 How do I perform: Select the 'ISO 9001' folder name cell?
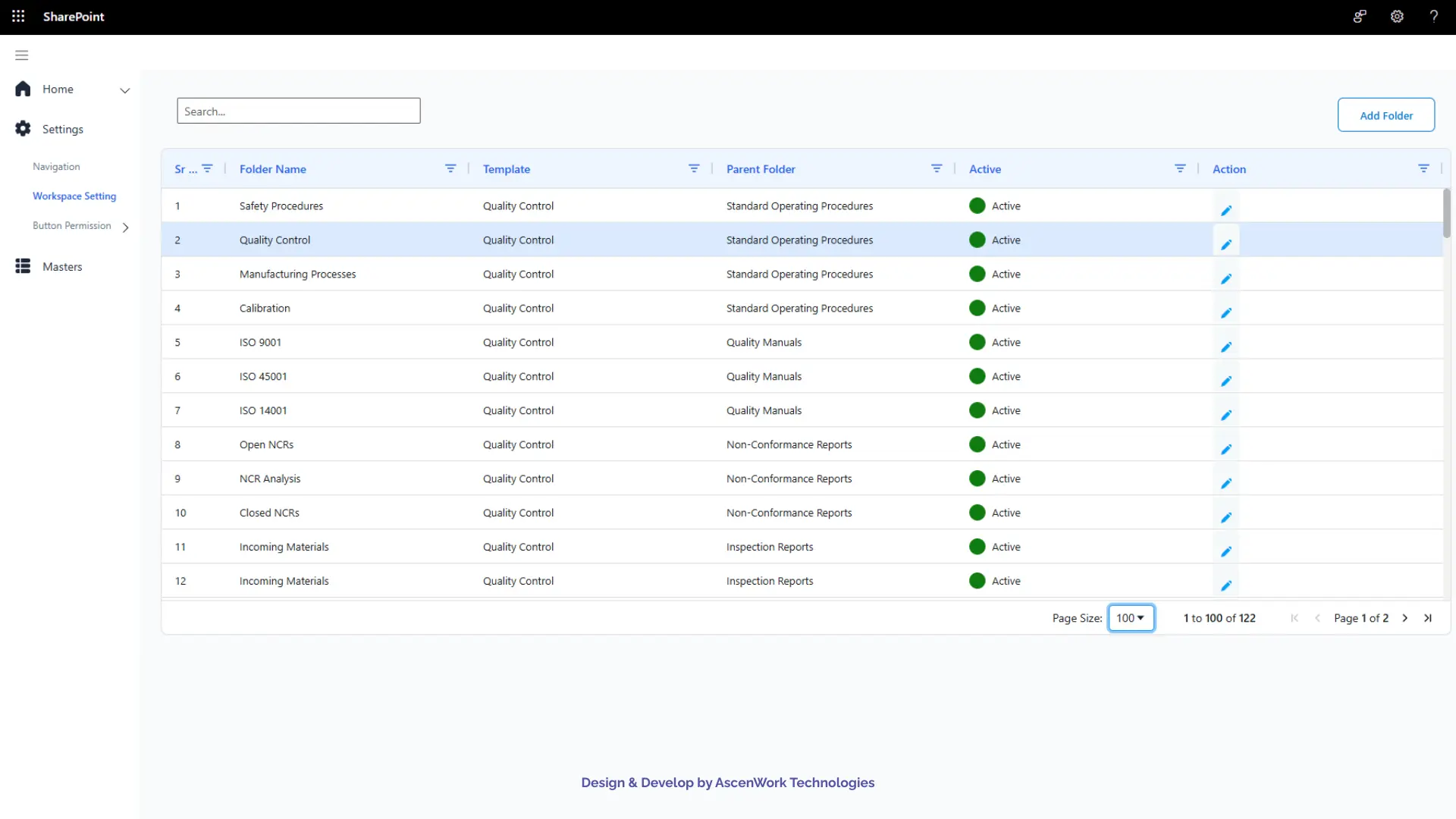pos(260,343)
